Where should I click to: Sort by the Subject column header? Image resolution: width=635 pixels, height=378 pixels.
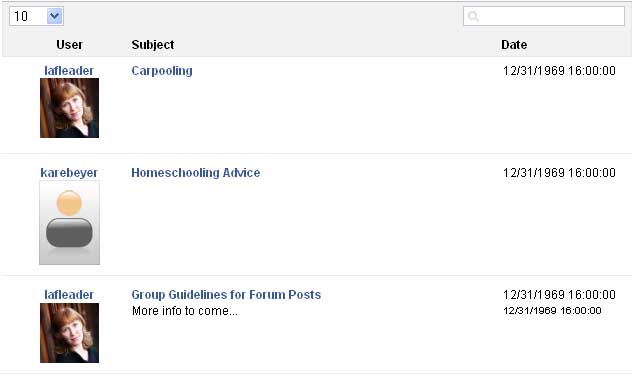(x=153, y=45)
